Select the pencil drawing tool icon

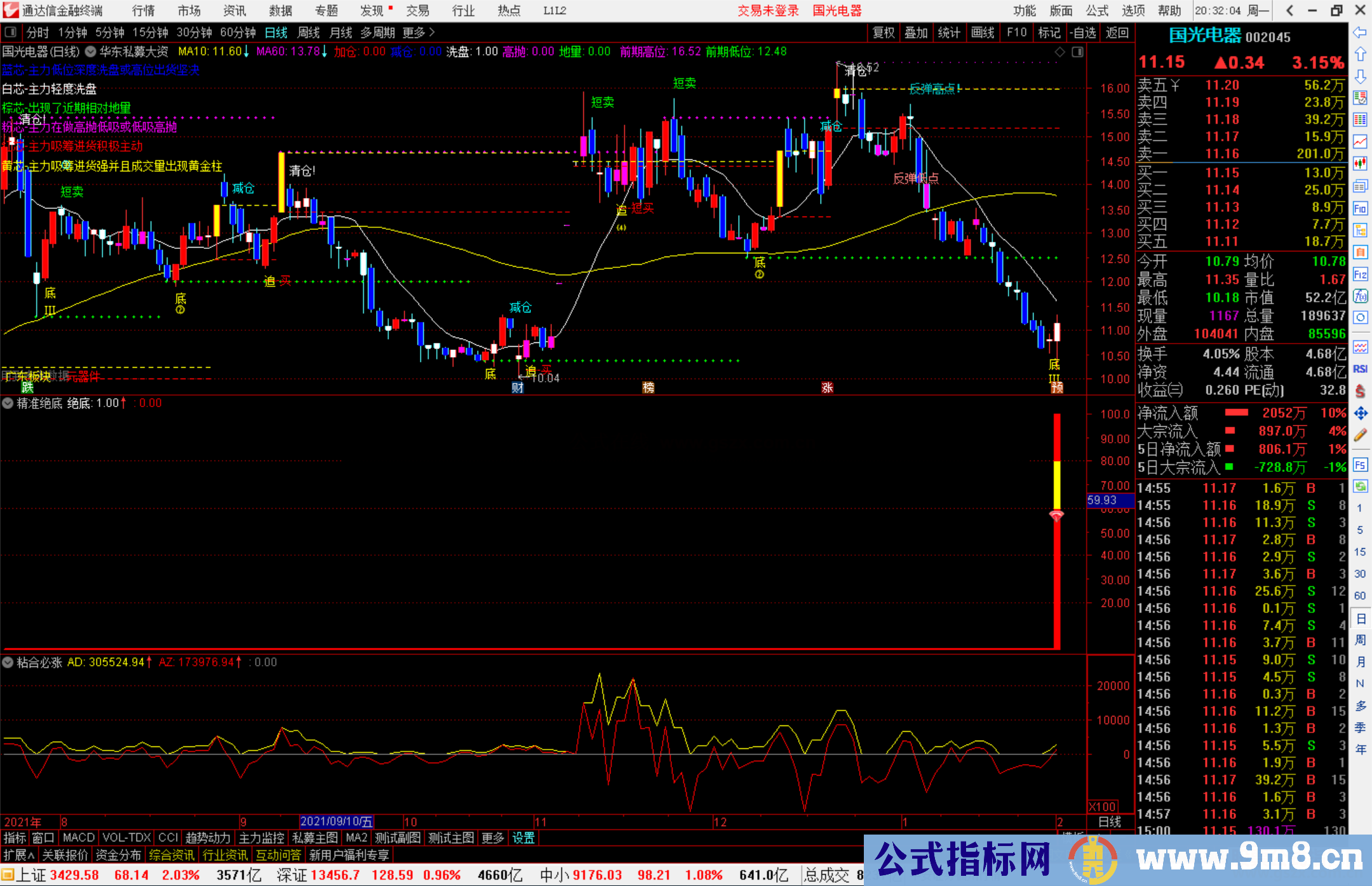[x=1360, y=436]
